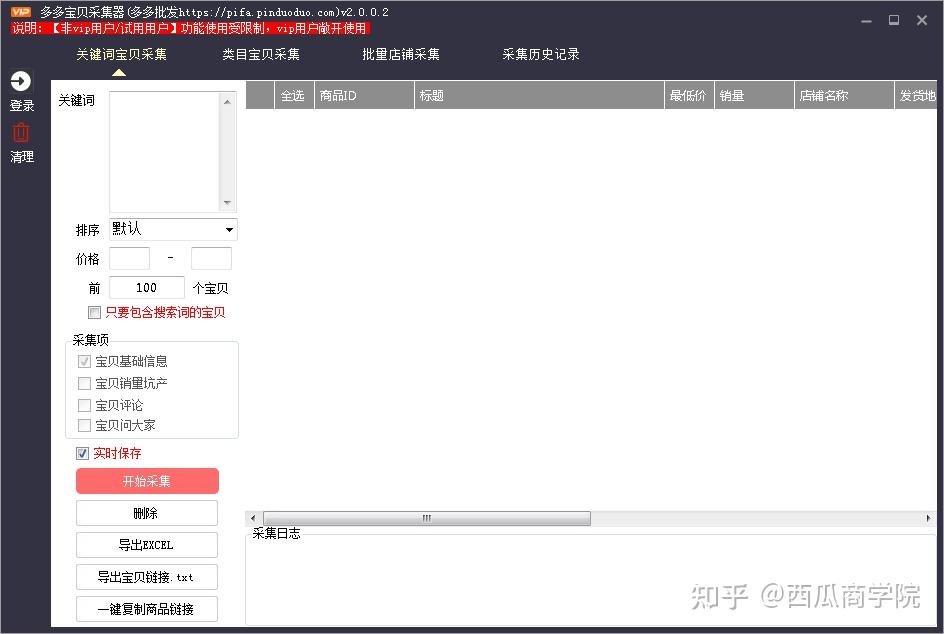Click the red 清理 trash icon
The image size is (944, 634).
(21, 131)
